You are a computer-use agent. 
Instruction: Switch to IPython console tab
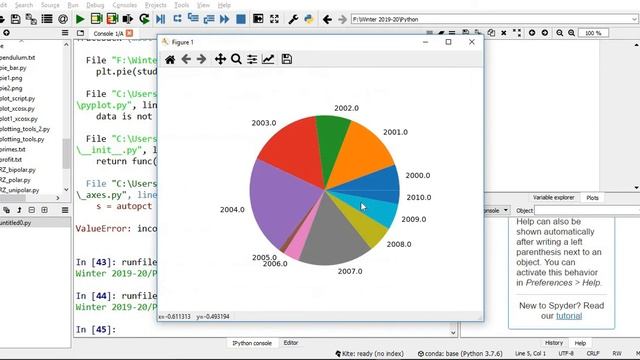click(252, 343)
